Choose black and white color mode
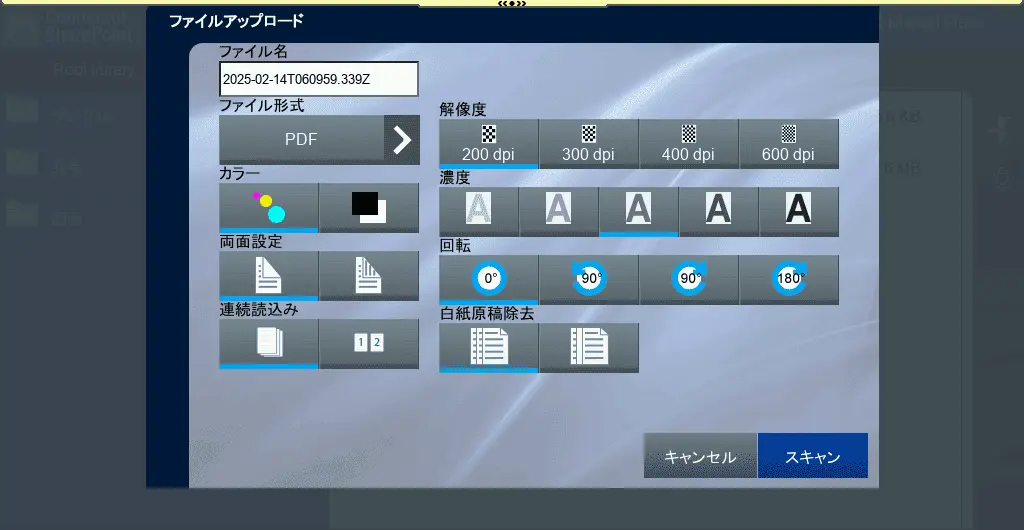Image resolution: width=1024 pixels, height=530 pixels. point(369,207)
